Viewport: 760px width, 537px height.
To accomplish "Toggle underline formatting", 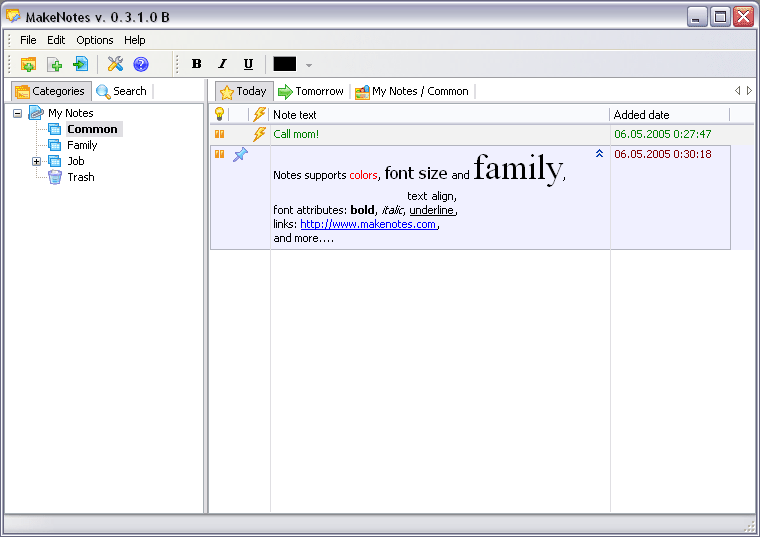I will pyautogui.click(x=248, y=64).
